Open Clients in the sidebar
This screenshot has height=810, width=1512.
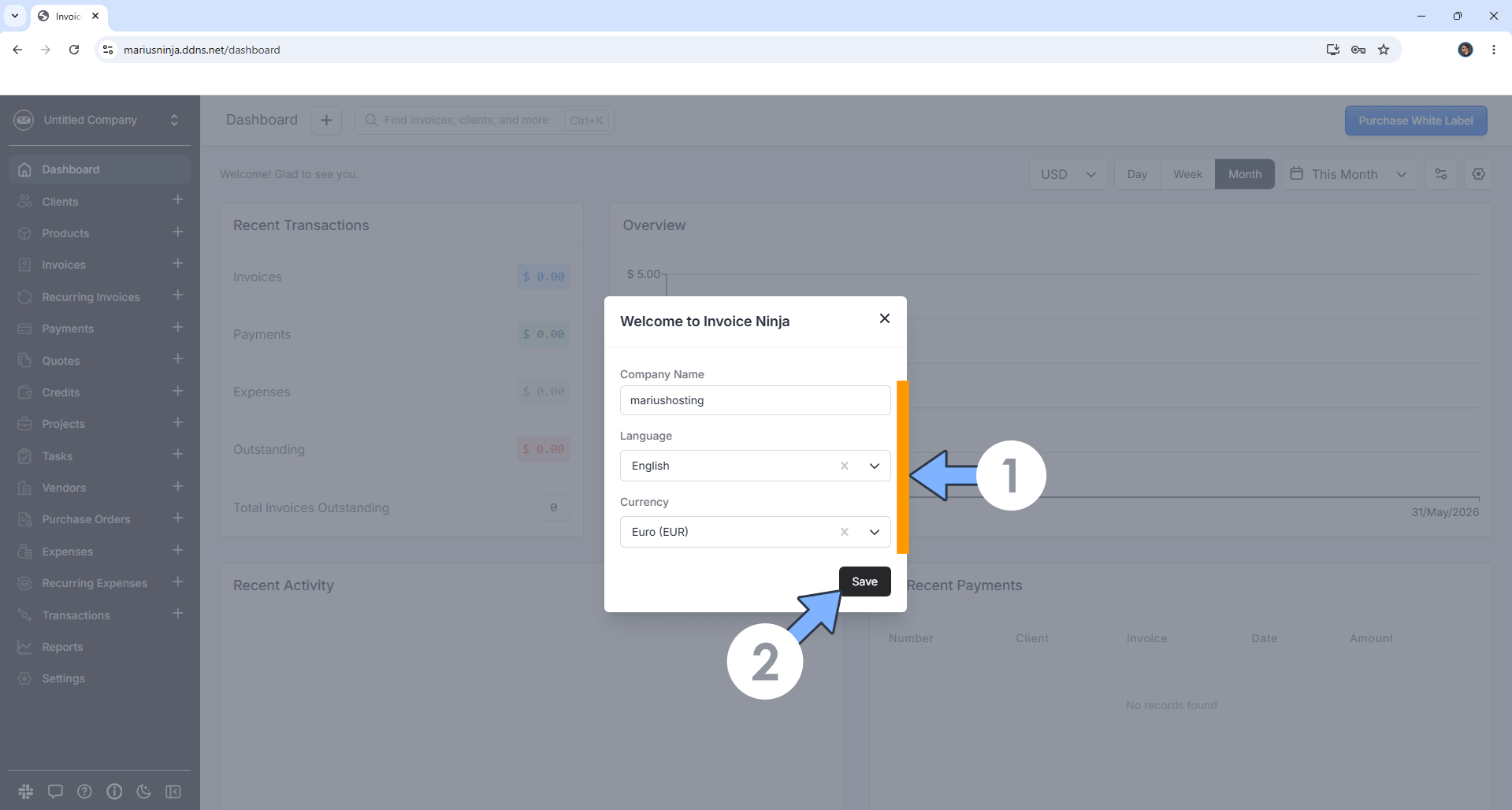(x=60, y=202)
